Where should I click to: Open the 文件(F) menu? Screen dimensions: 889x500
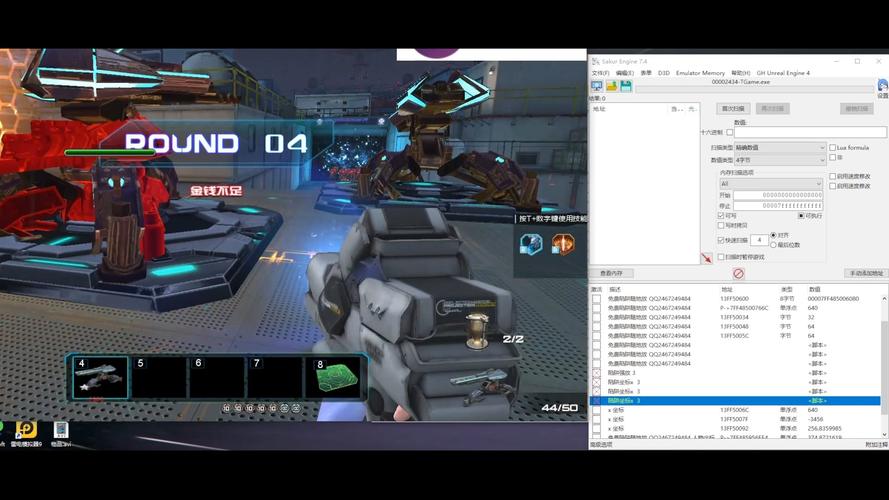click(600, 73)
